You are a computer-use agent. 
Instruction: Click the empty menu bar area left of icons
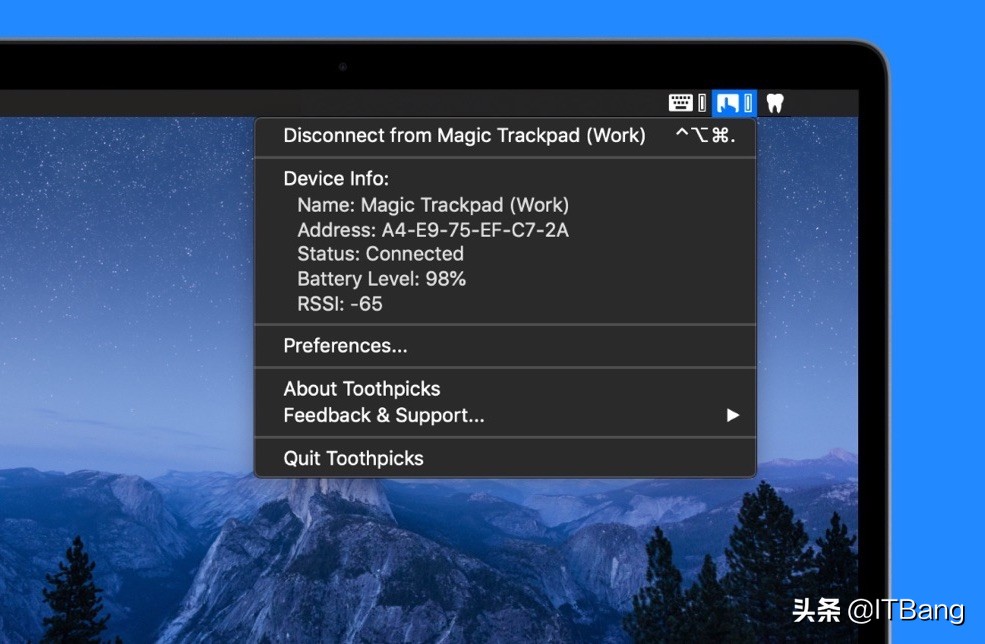[400, 103]
